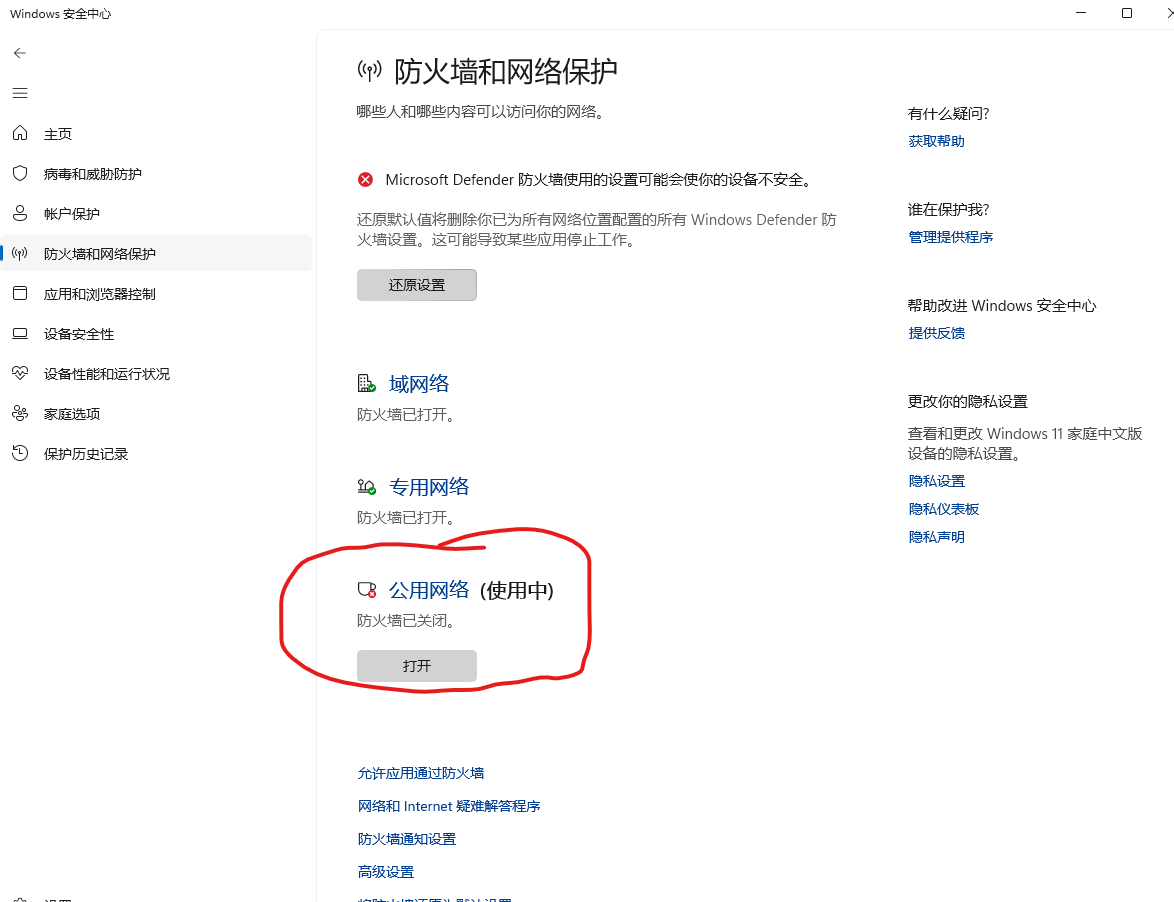Click the heart icon for 设备性能和运行状况
This screenshot has width=1174, height=902.
point(20,373)
